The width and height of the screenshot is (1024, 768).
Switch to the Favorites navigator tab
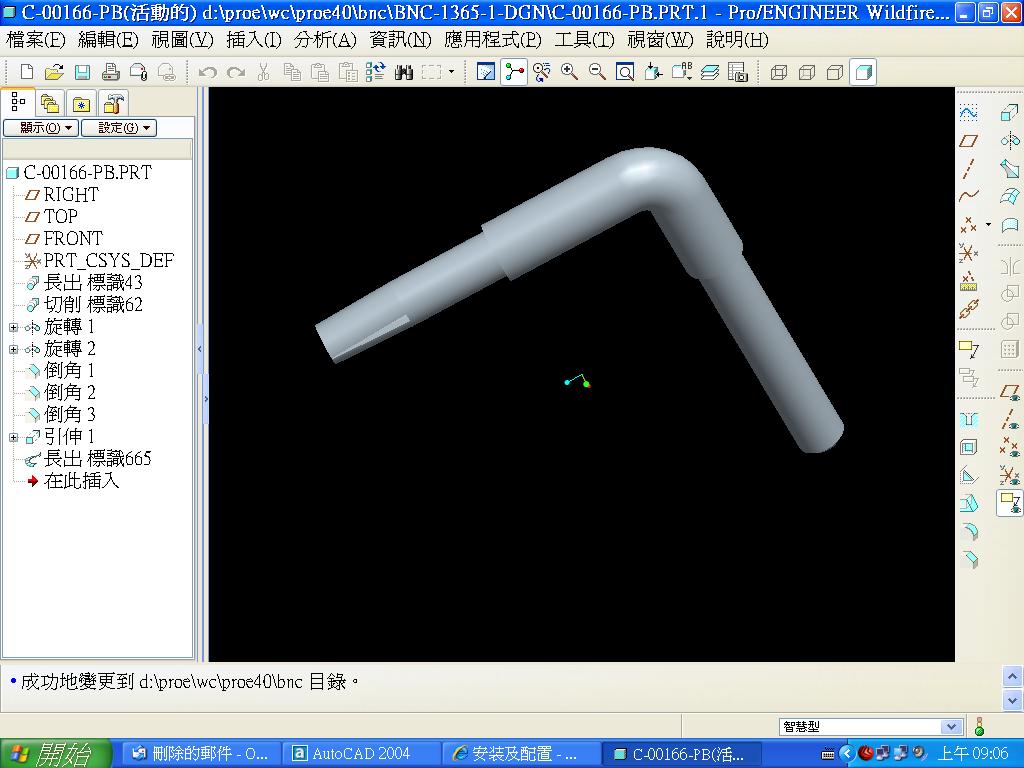pyautogui.click(x=81, y=103)
